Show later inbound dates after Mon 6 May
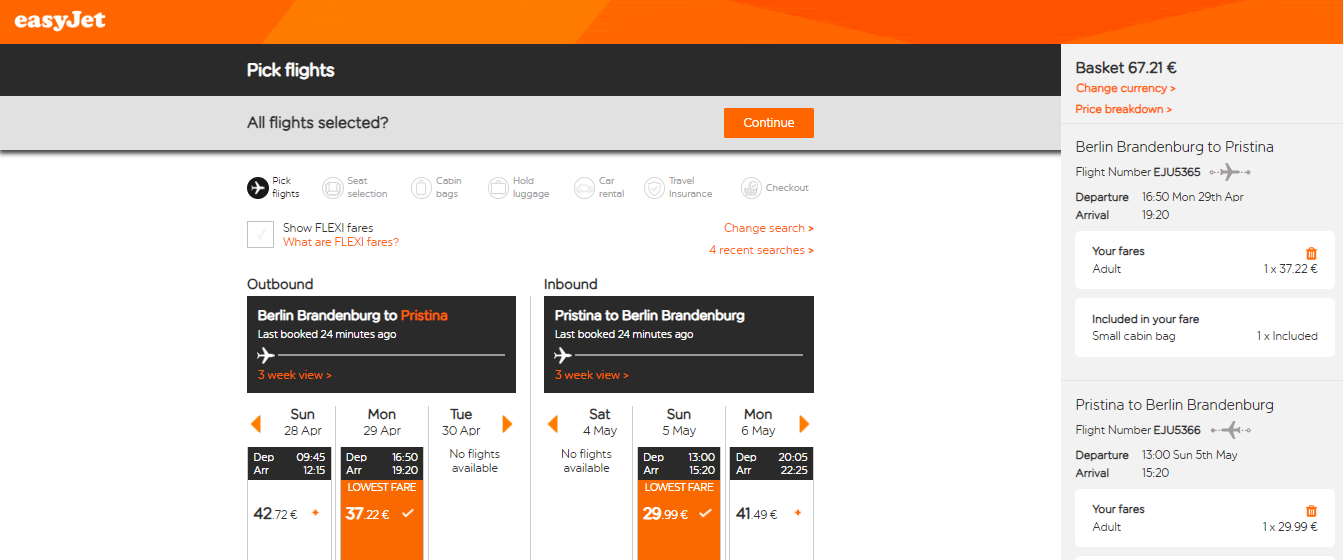 (x=804, y=424)
